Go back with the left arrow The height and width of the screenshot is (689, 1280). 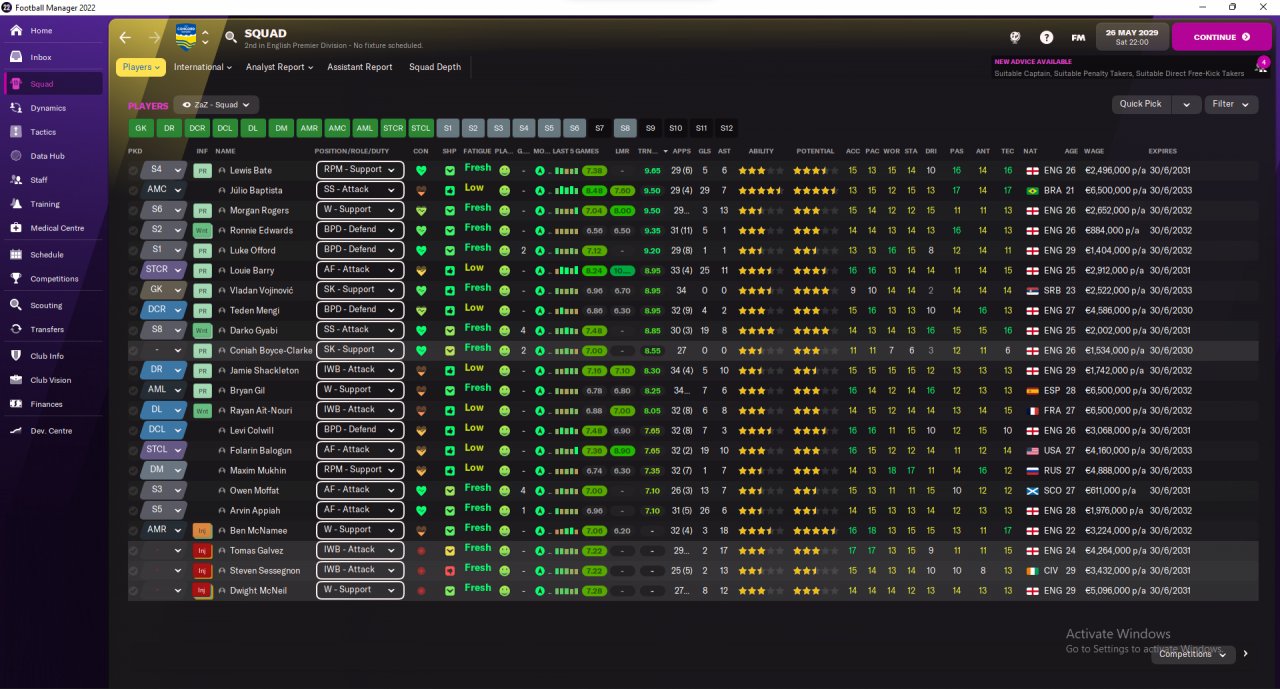click(x=125, y=37)
